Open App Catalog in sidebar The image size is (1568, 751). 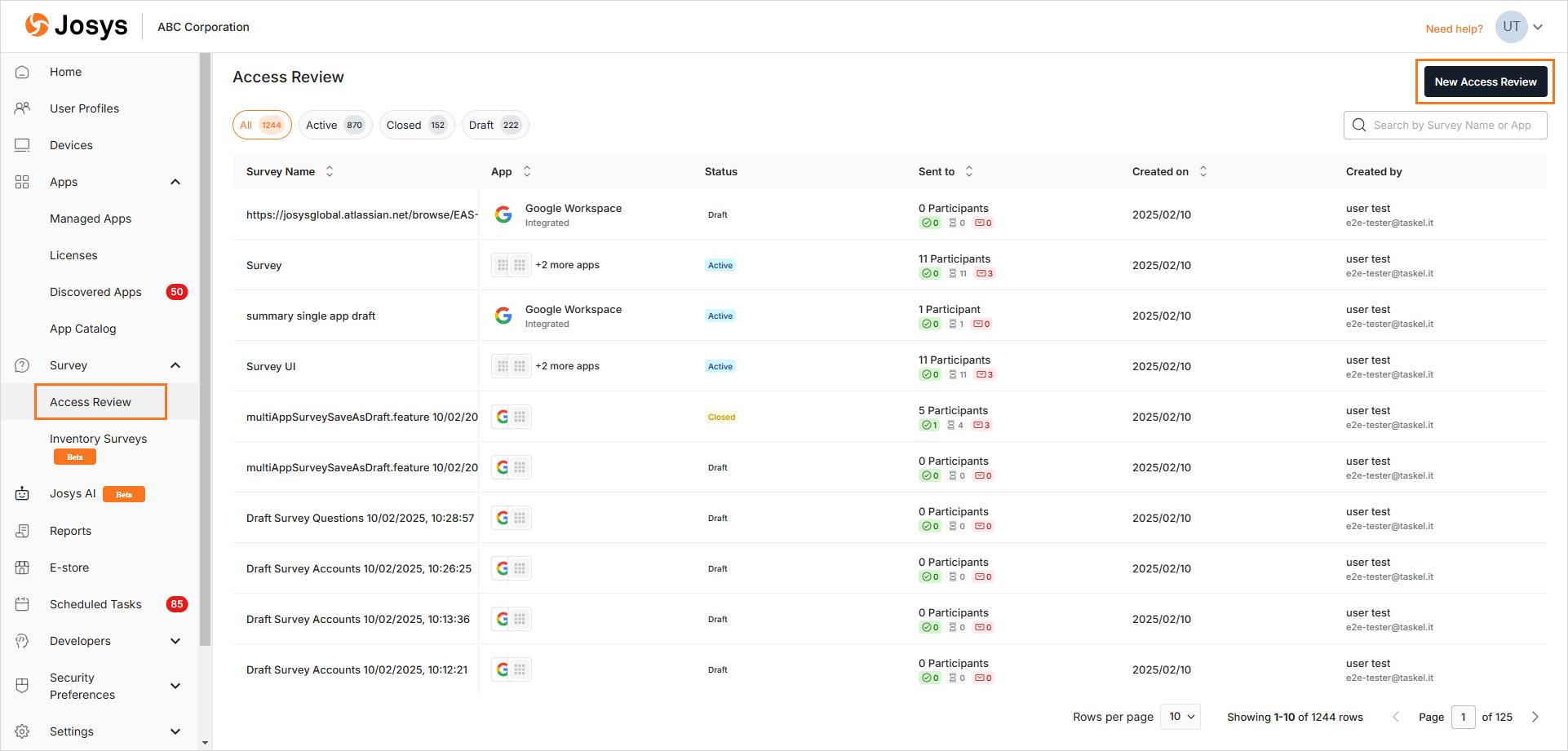pyautogui.click(x=82, y=329)
